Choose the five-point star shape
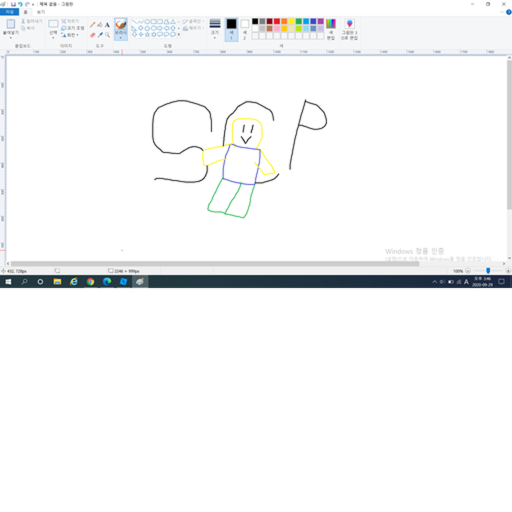This screenshot has height=512, width=512. coord(147,34)
